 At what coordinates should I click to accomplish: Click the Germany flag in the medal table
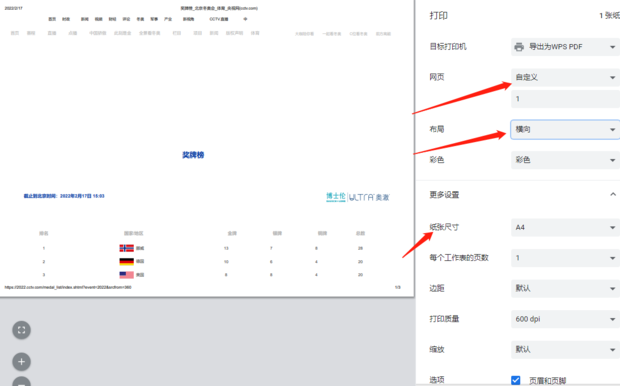click(x=127, y=261)
